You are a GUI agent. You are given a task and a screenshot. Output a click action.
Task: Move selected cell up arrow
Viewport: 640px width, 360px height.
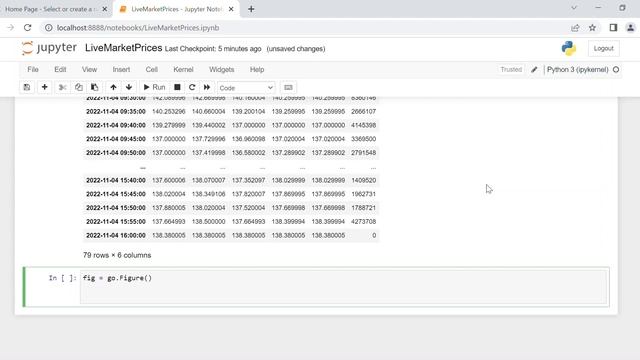[113, 87]
